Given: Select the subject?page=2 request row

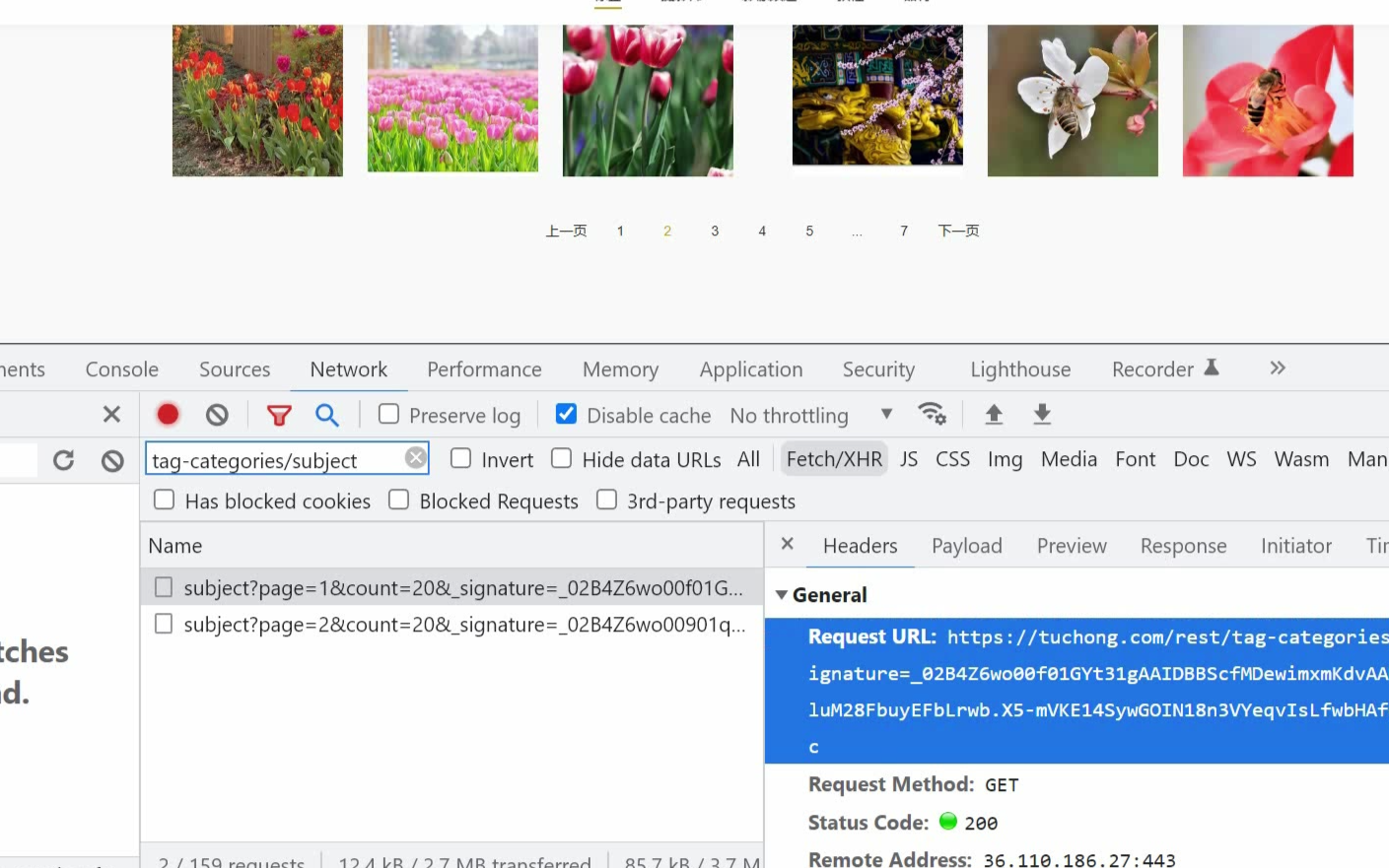Looking at the screenshot, I should coord(463,625).
